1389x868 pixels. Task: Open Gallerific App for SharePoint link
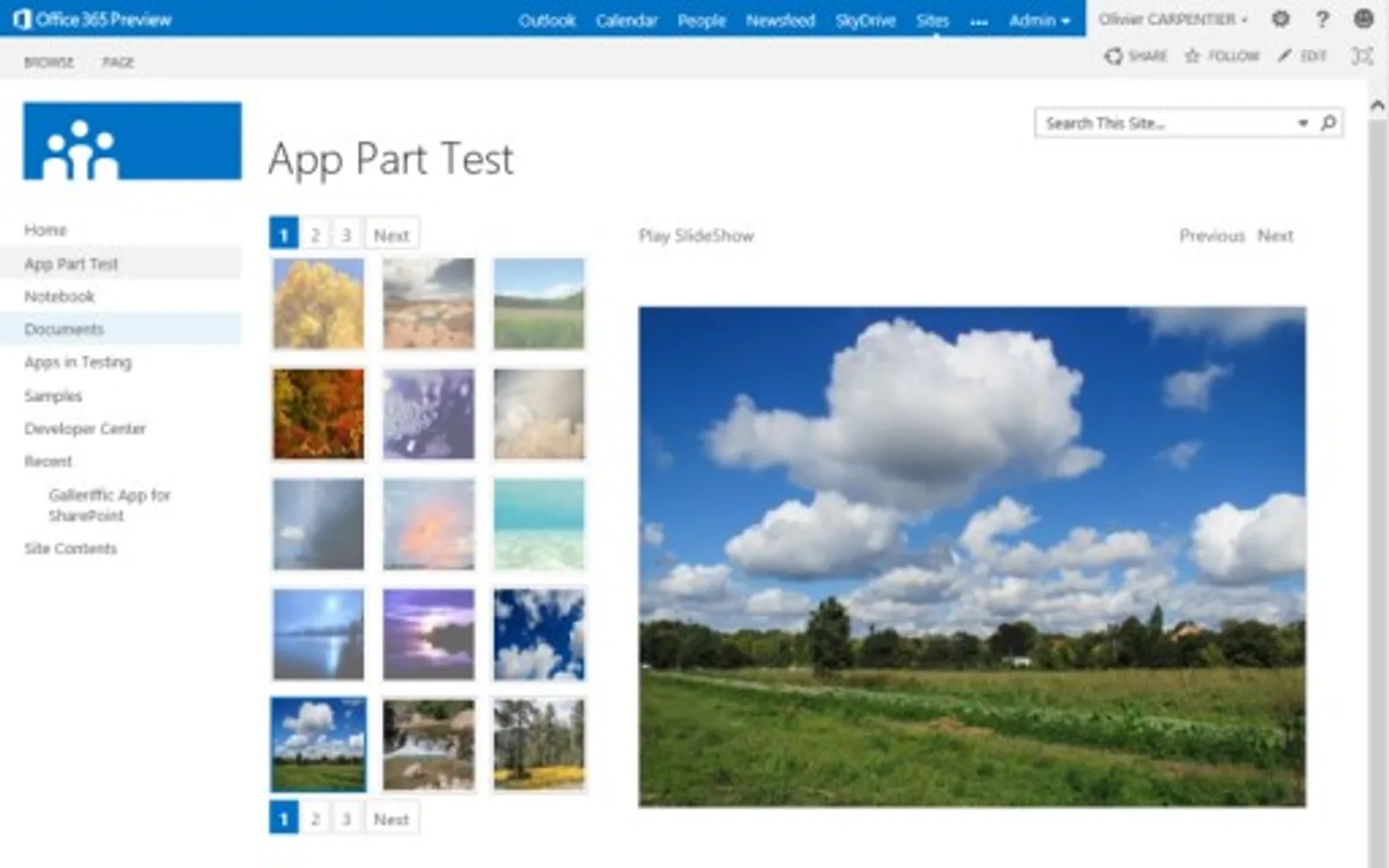[x=109, y=505]
